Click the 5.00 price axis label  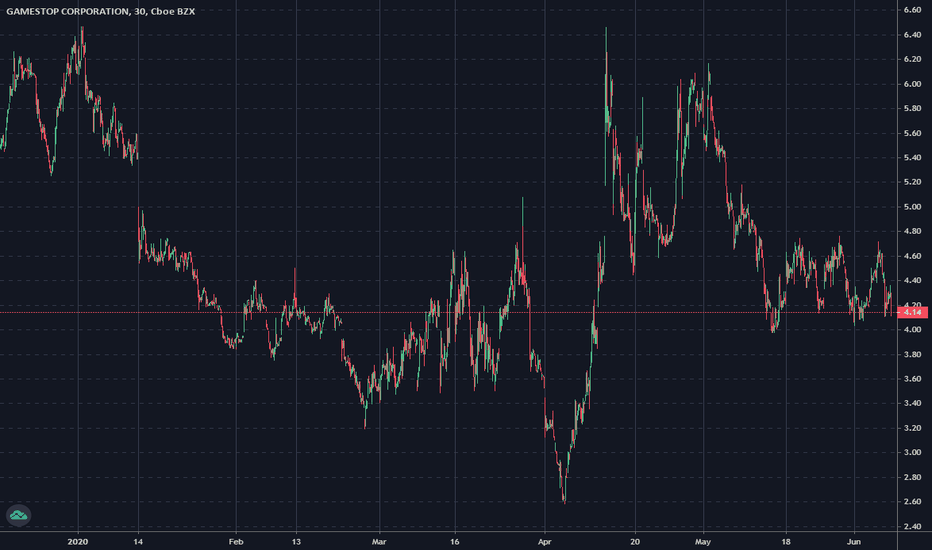click(912, 207)
